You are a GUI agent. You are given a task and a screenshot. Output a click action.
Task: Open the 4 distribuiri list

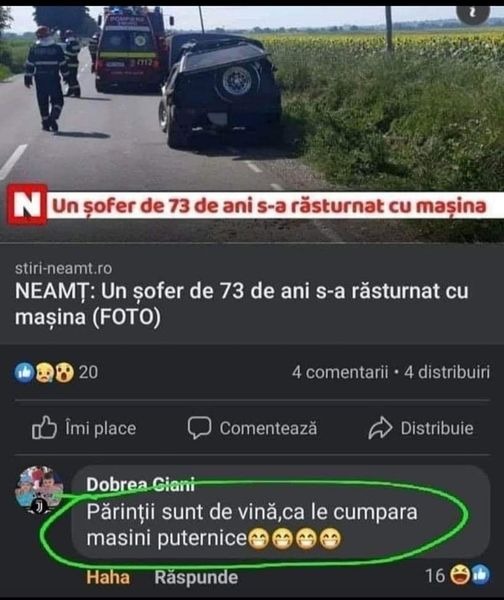click(x=447, y=372)
